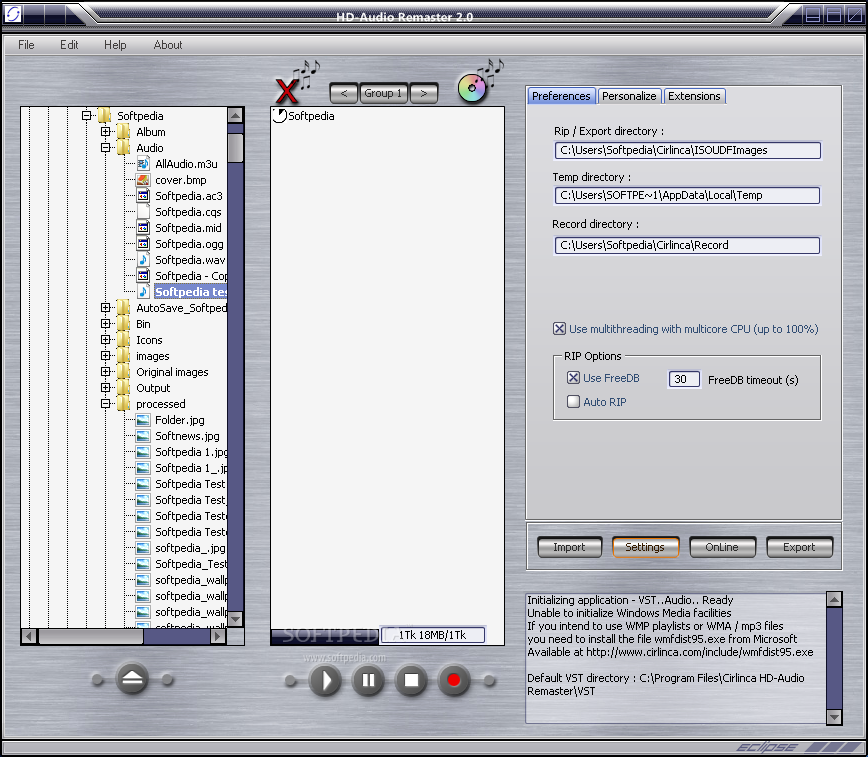
Task: Click the Bin folder icon
Action: [123, 324]
